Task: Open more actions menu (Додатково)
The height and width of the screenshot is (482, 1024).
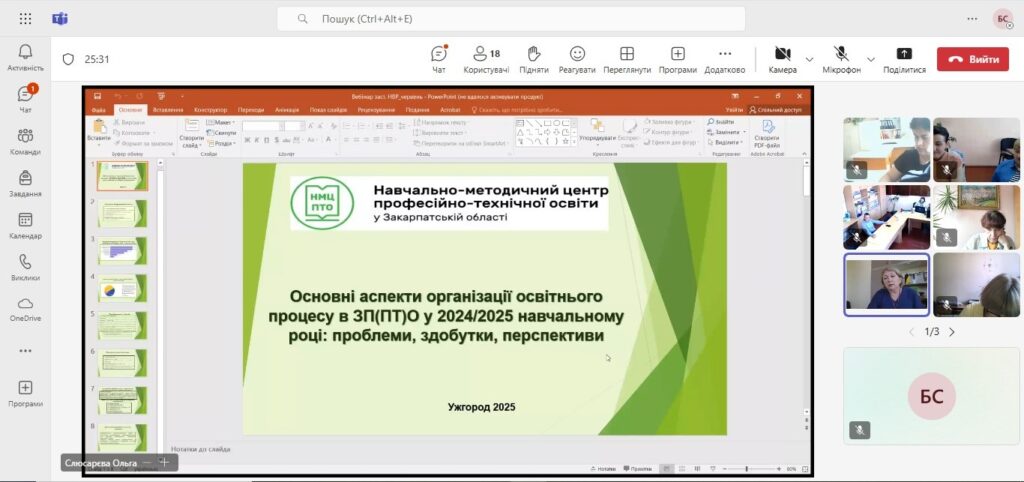Action: 724,58
